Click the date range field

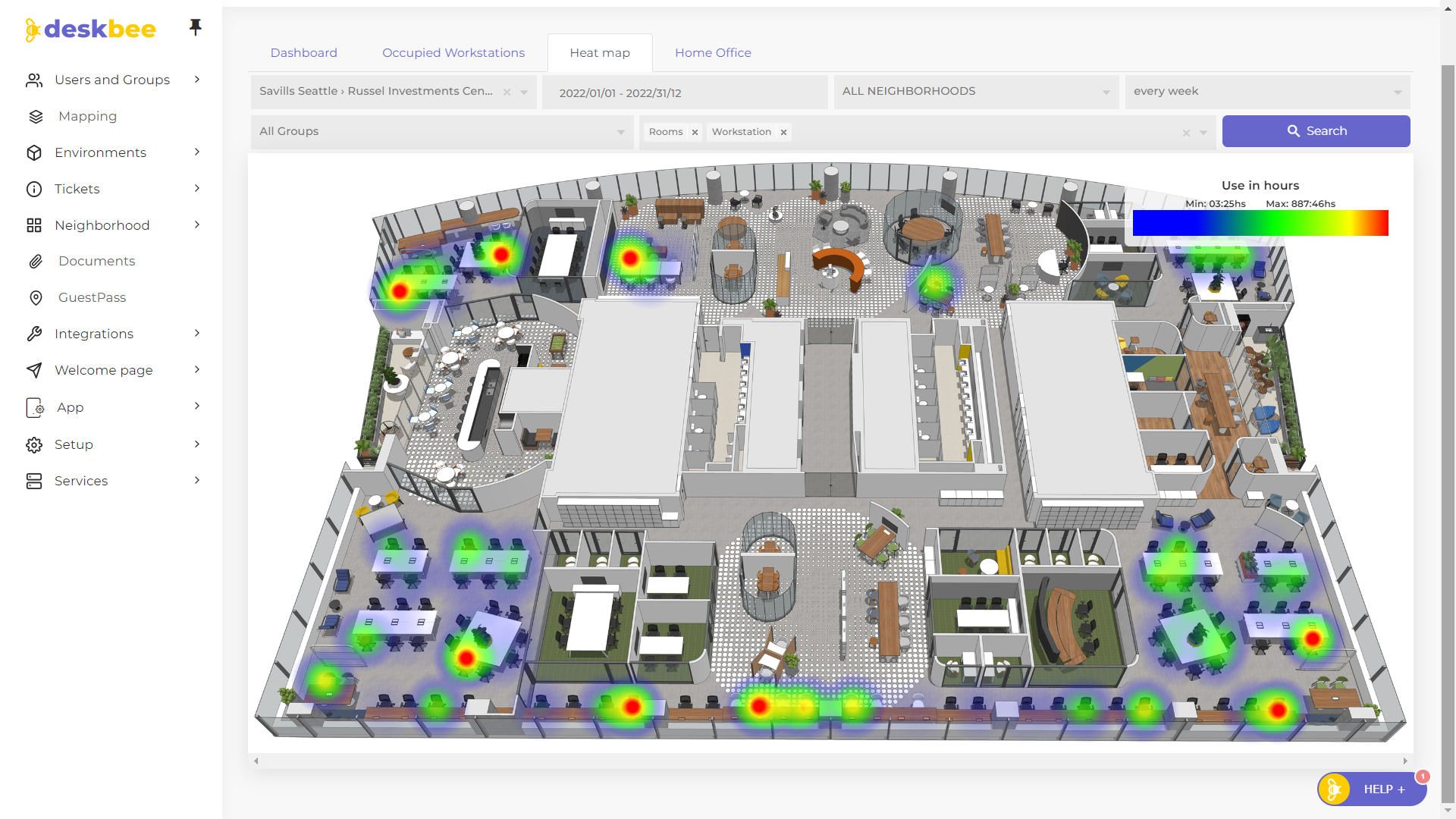click(x=685, y=93)
